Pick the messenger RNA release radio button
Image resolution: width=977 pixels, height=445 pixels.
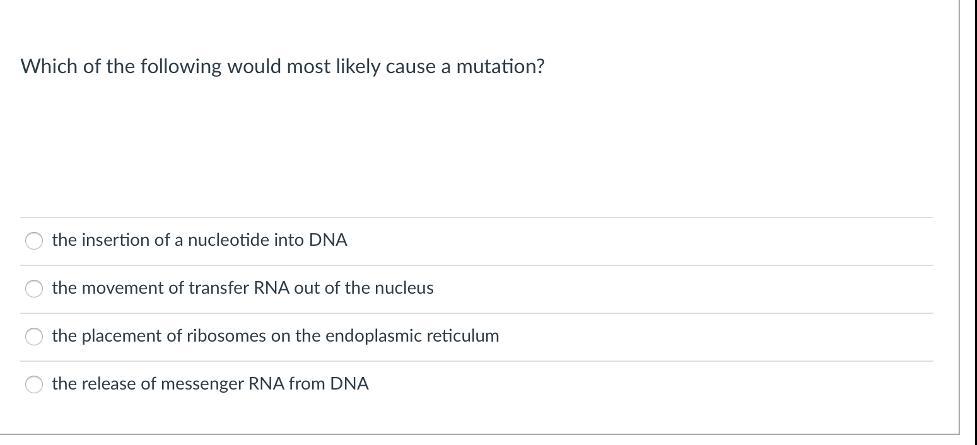click(34, 384)
